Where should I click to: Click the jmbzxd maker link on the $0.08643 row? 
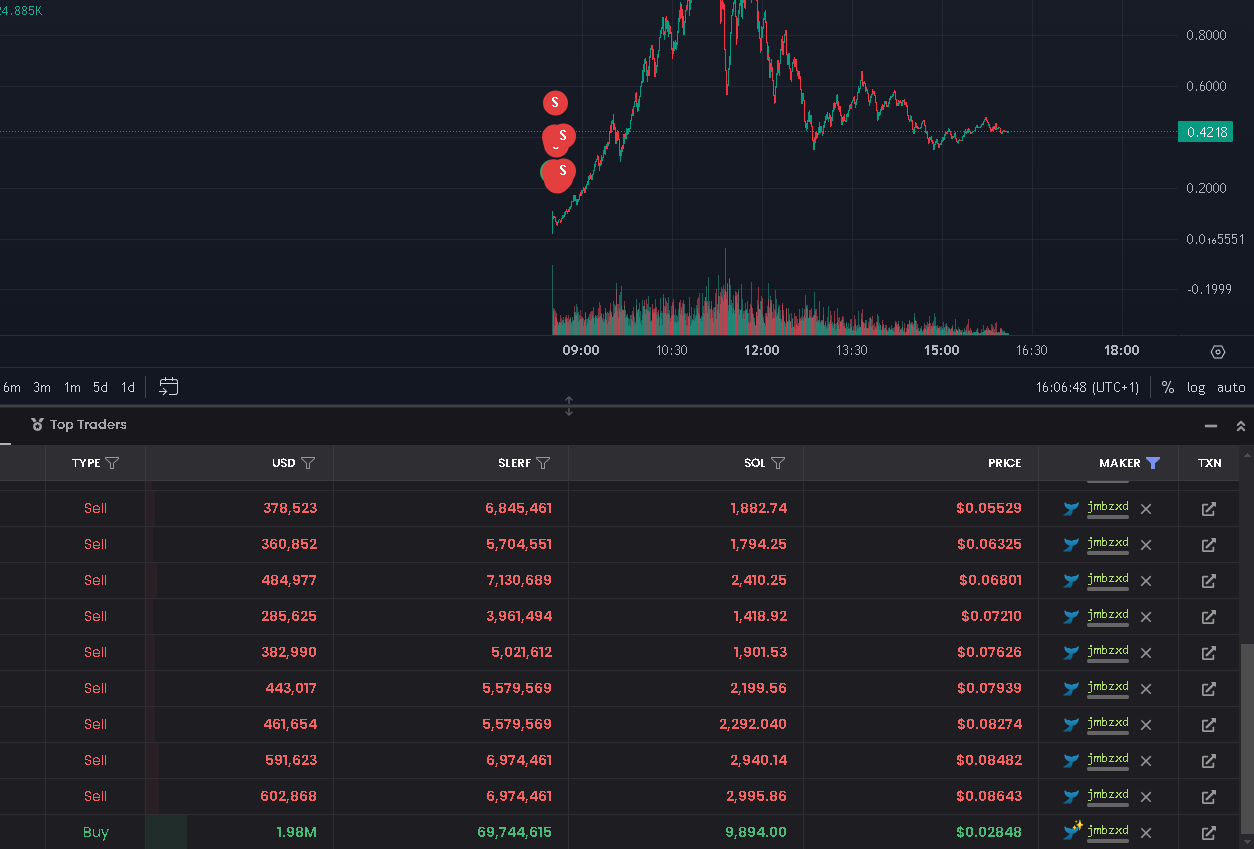(x=1108, y=795)
